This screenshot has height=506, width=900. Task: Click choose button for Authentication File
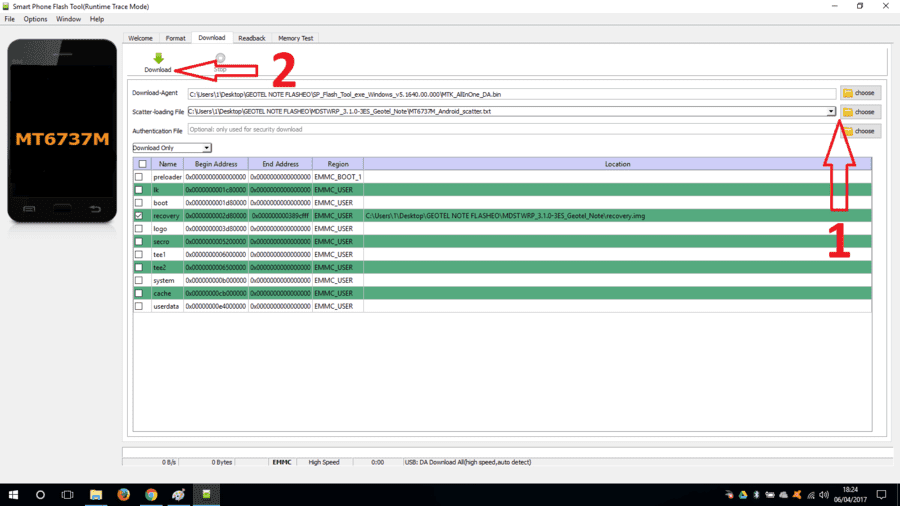point(860,131)
